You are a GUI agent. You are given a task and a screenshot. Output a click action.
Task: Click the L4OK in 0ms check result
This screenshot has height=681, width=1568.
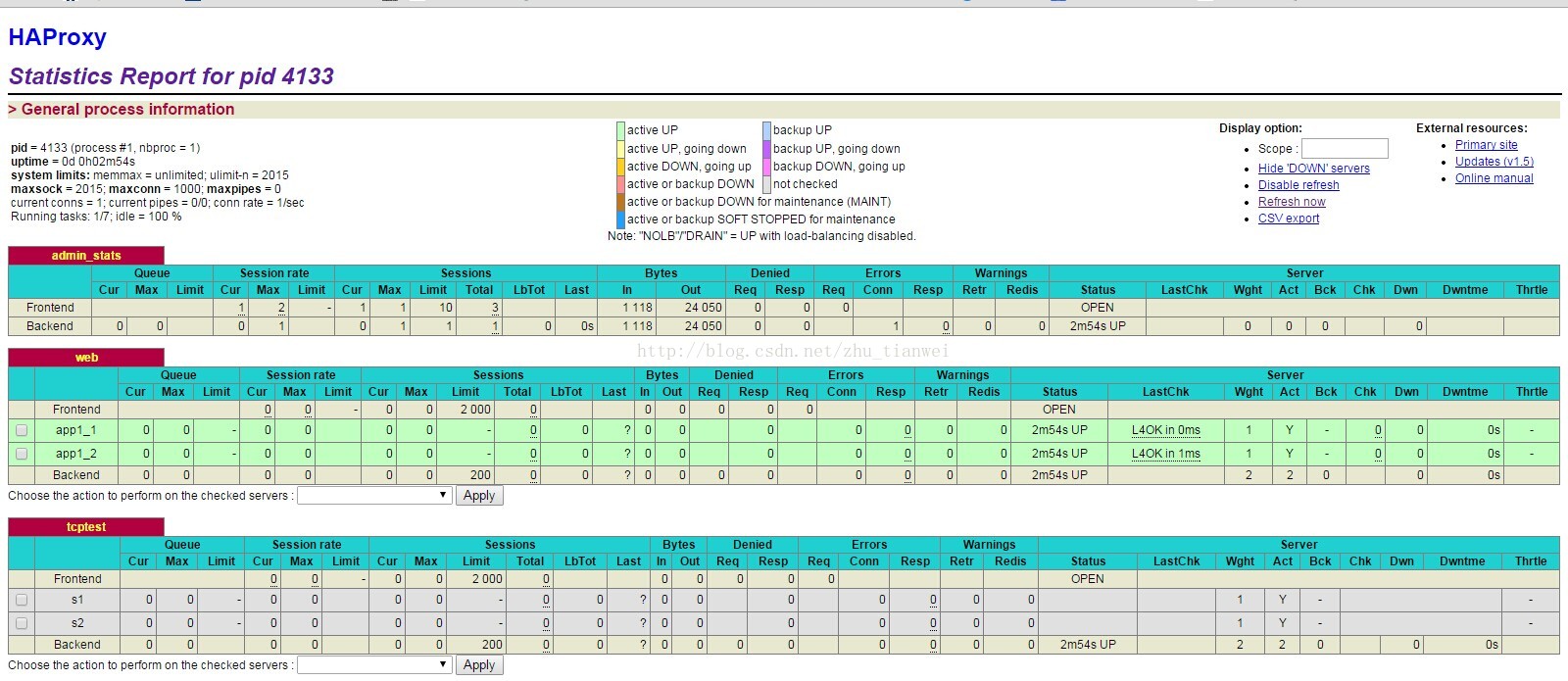[x=1166, y=430]
